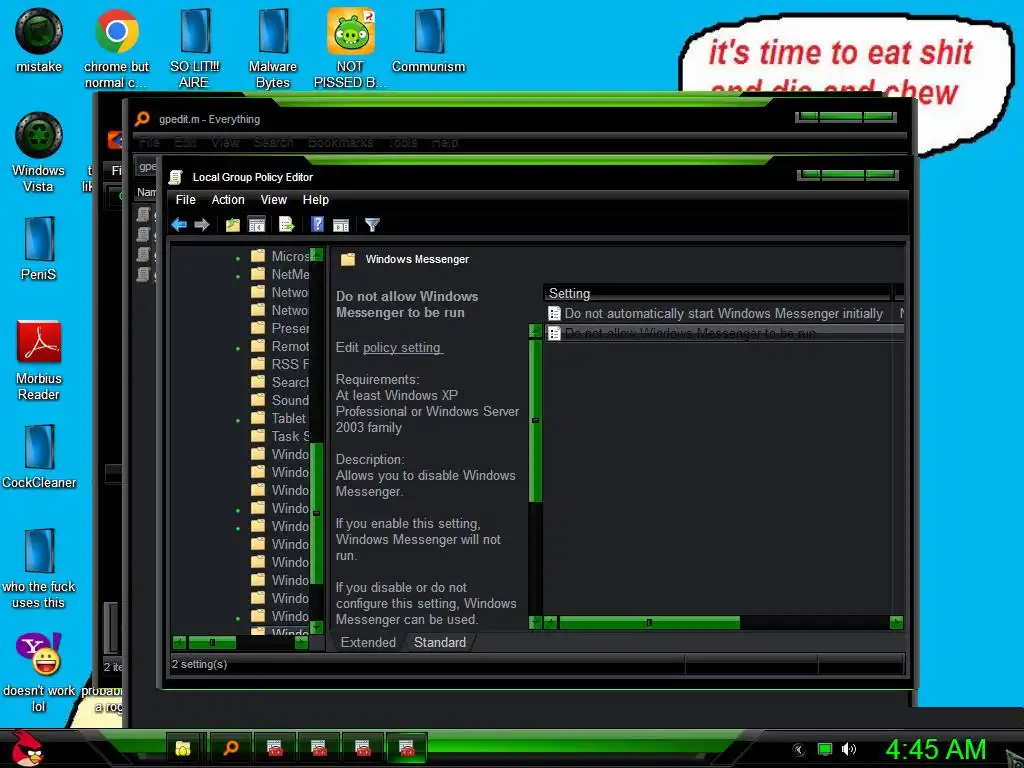The height and width of the screenshot is (768, 1024).
Task: Toggle Show/Hide Console Tree toolbar icon
Action: (257, 225)
